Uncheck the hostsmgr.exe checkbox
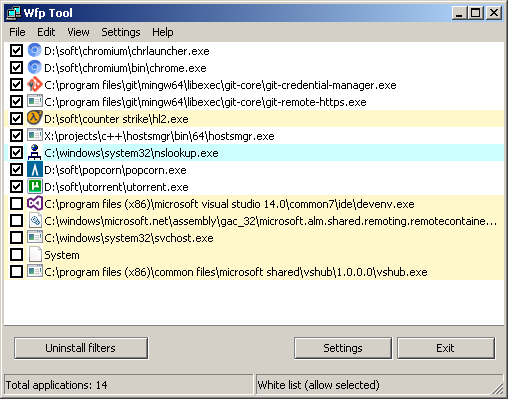 pyautogui.click(x=16, y=136)
